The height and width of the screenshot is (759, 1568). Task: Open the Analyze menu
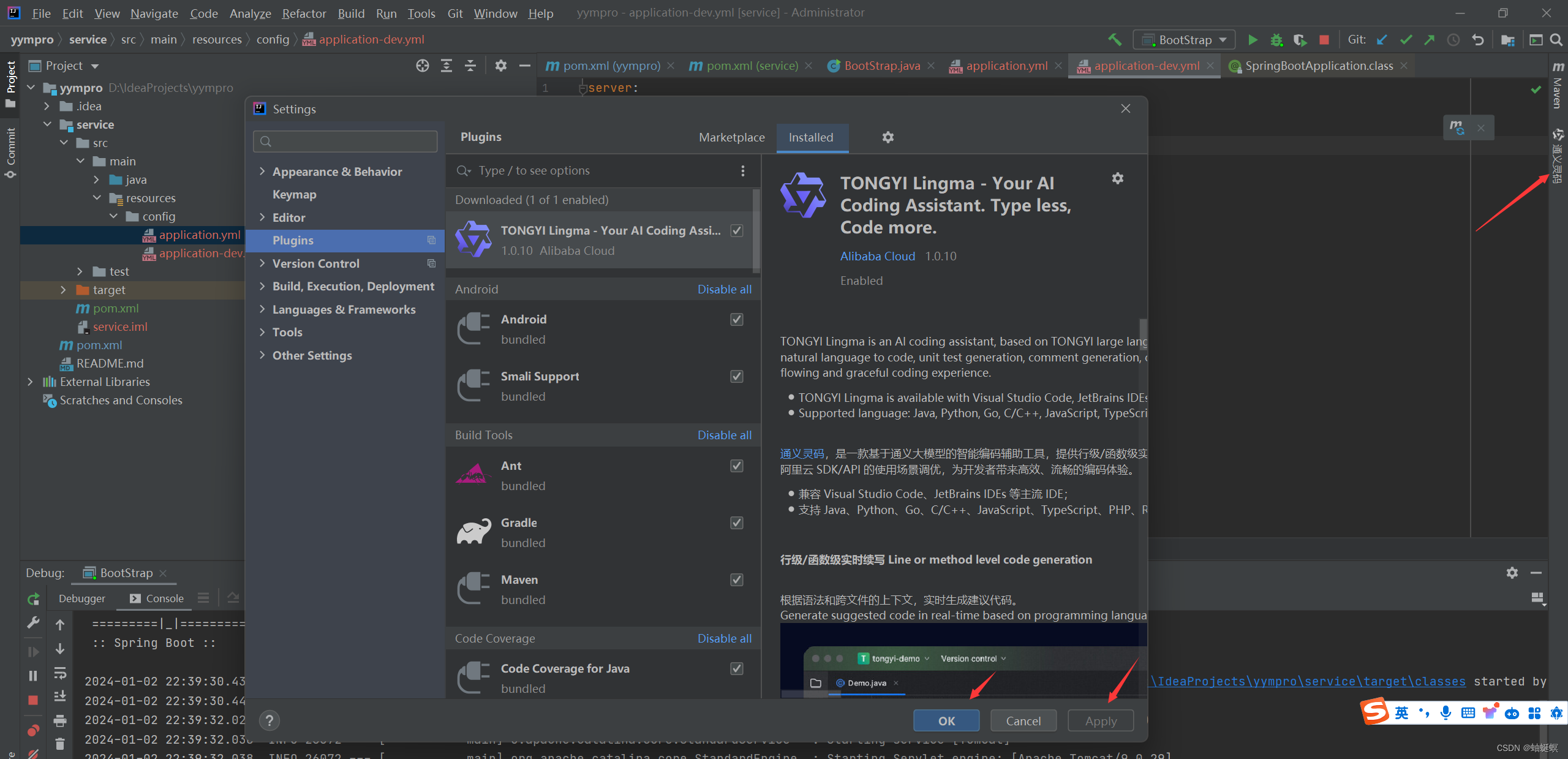250,13
